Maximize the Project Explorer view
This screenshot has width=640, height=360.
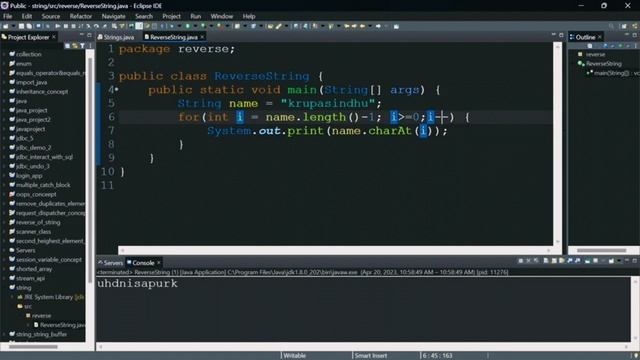89,35
